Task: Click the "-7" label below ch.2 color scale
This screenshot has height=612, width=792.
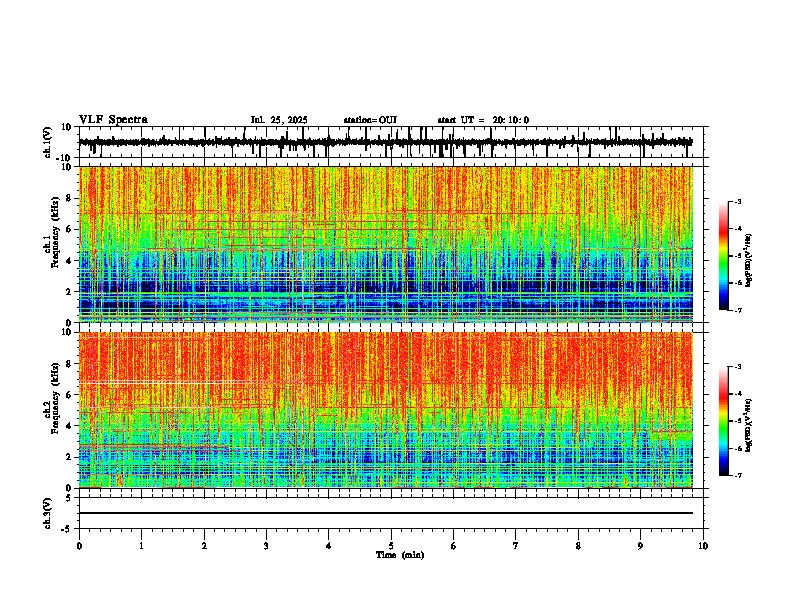Action: [737, 475]
